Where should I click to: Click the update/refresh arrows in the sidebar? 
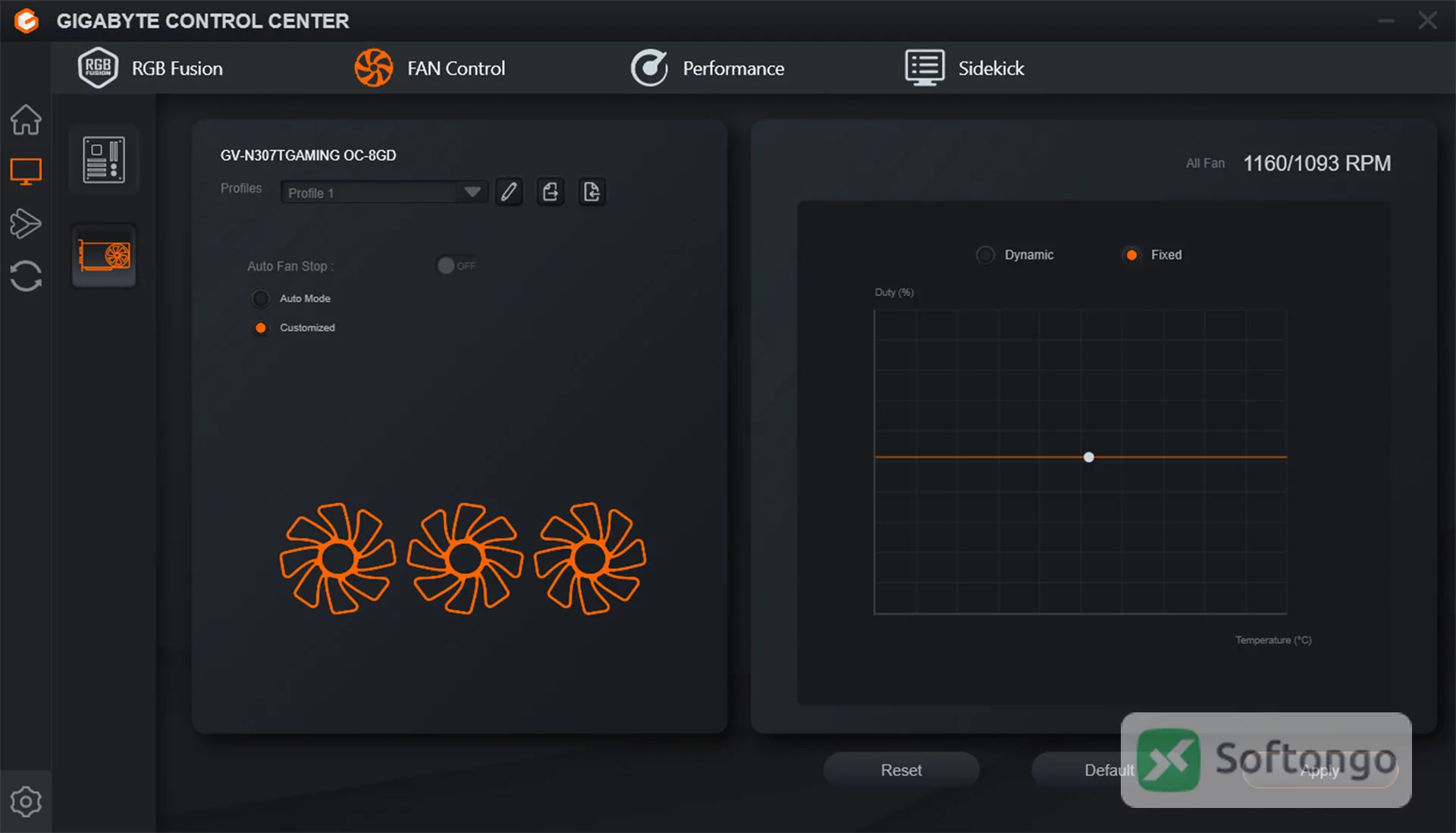pyautogui.click(x=26, y=276)
